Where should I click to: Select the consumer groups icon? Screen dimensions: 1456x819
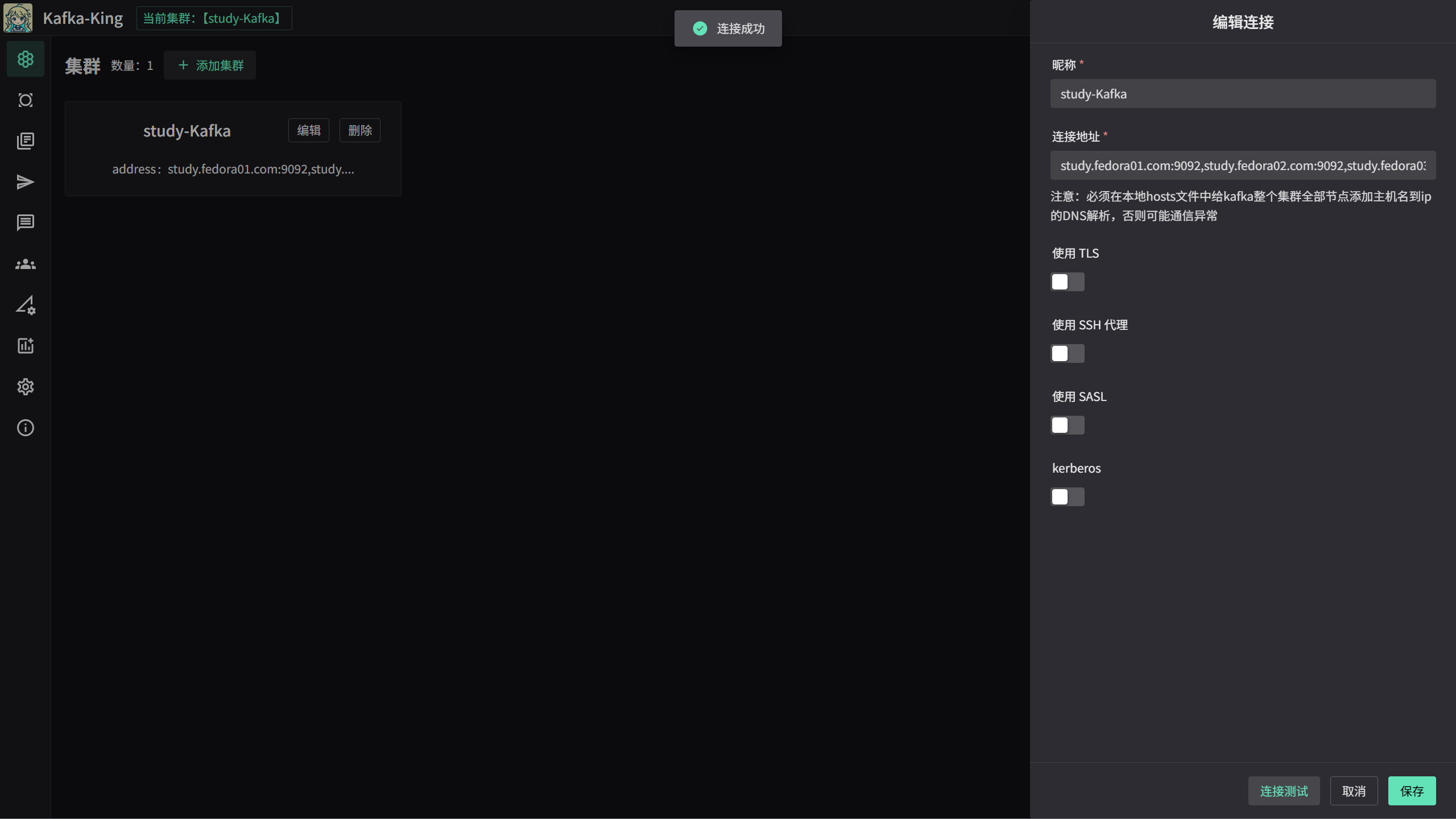[x=26, y=264]
